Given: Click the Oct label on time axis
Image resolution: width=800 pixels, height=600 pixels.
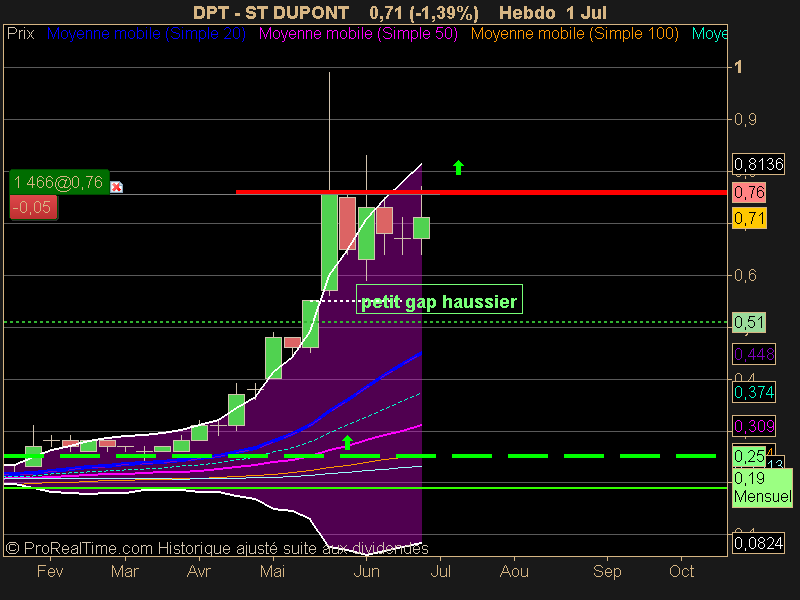Looking at the screenshot, I should pos(681,571).
